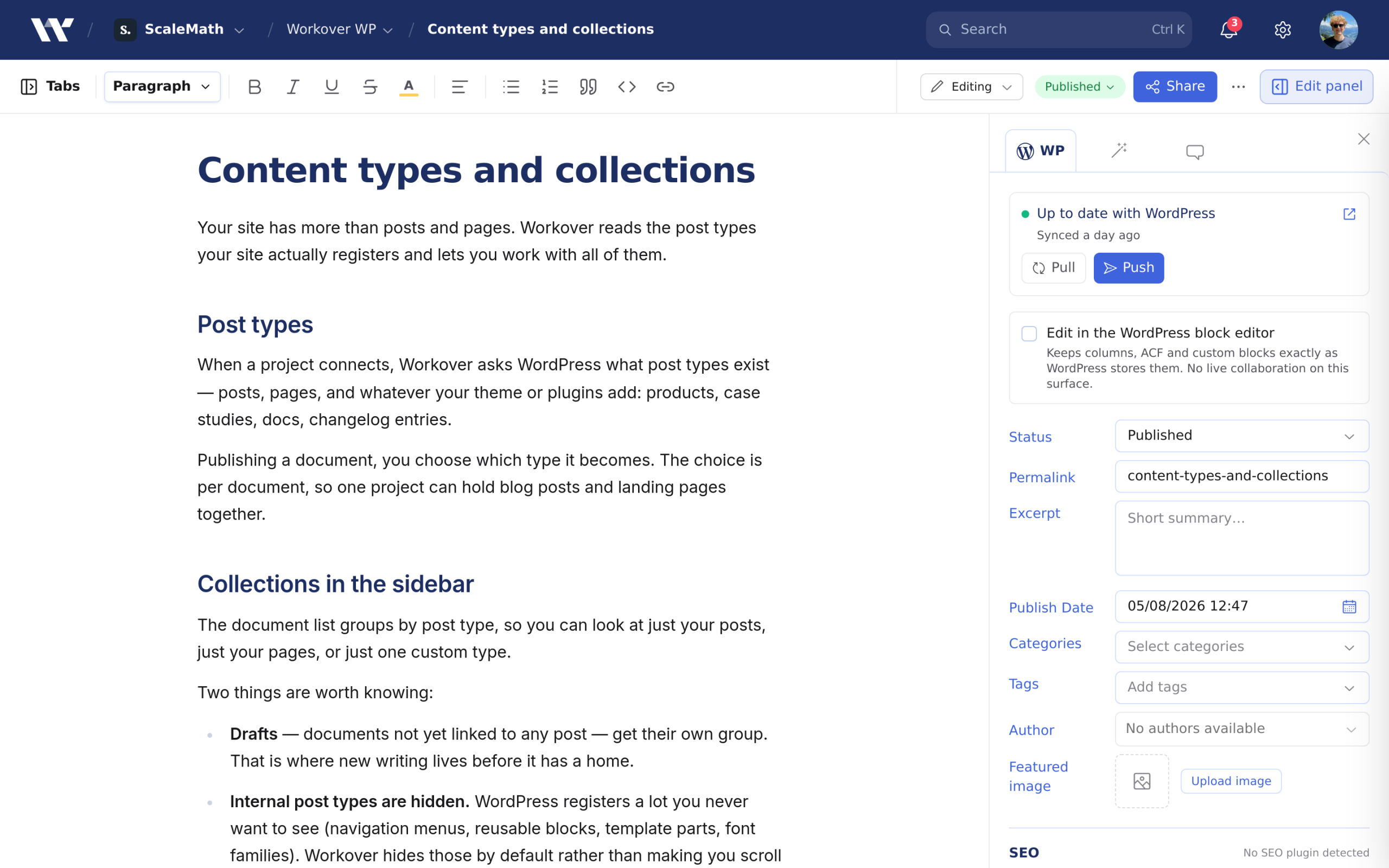Click the Collections in the sidebar heading
The height and width of the screenshot is (868, 1389).
pos(335,584)
